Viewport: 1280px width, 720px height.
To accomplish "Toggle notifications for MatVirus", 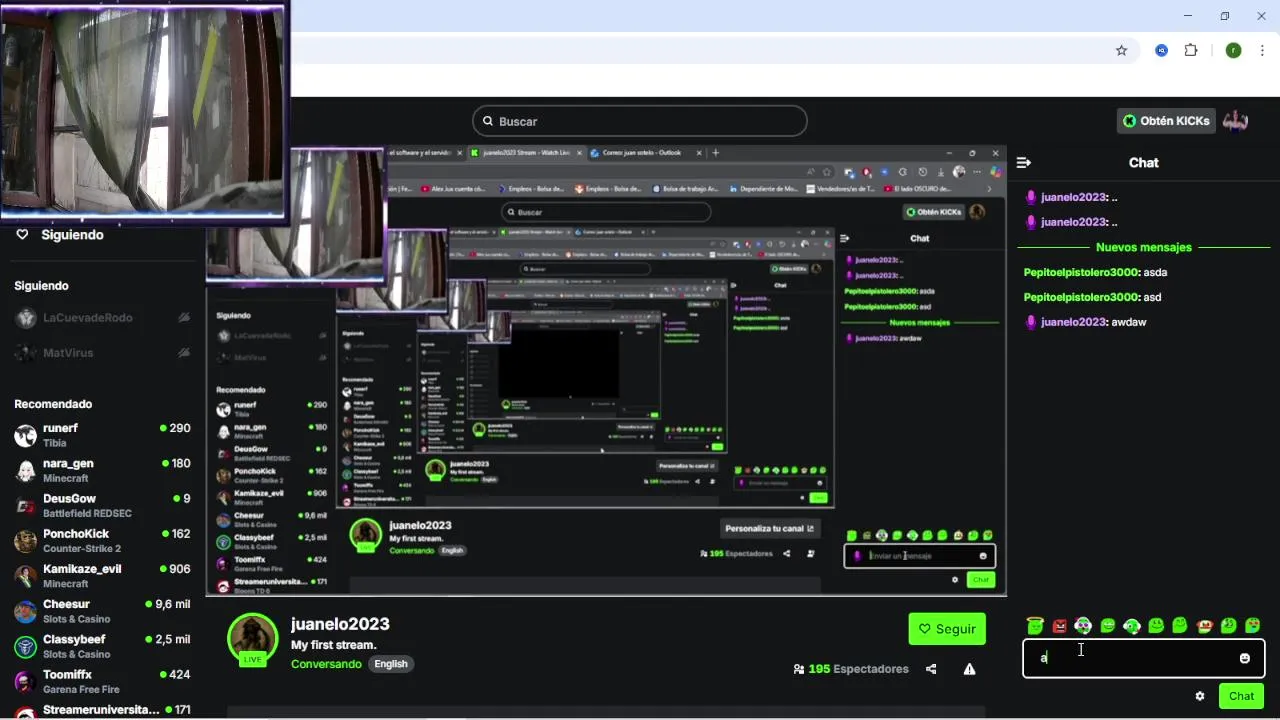I will pos(184,352).
